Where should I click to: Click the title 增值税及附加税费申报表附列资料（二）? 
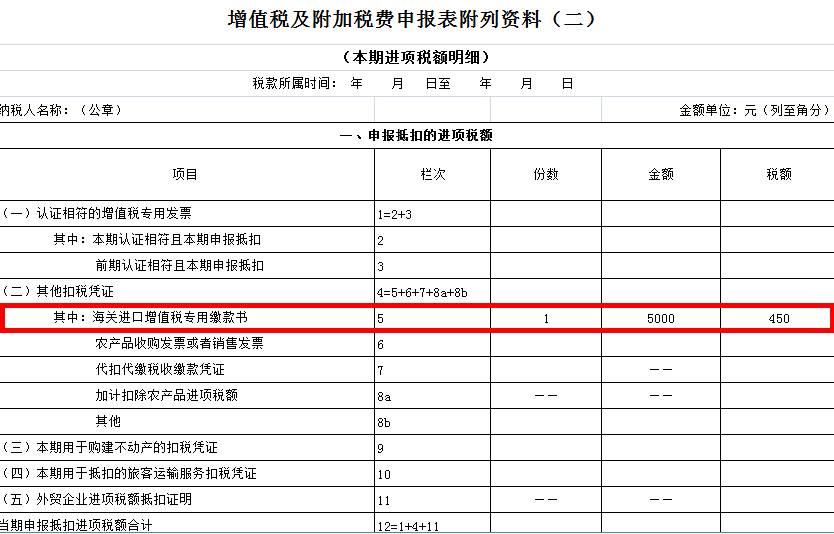[x=412, y=19]
